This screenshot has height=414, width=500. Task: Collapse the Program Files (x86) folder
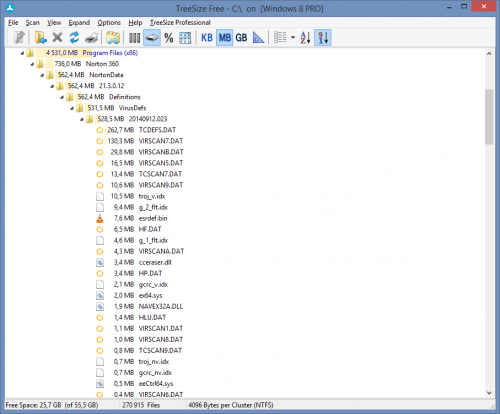point(22,53)
